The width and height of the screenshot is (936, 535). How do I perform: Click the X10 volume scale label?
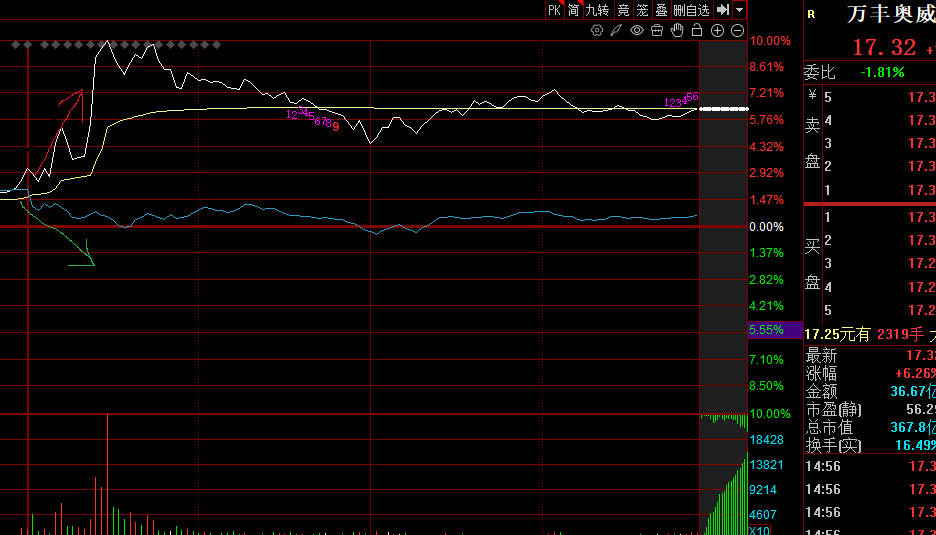[760, 529]
